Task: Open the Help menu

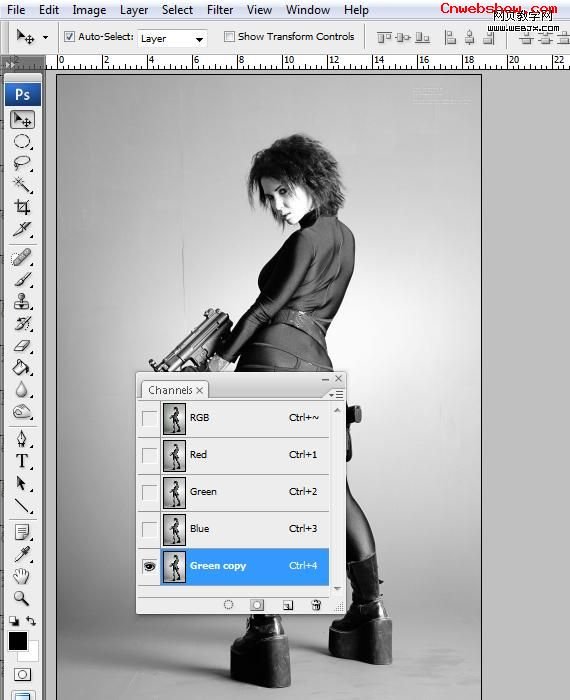Action: coord(356,9)
